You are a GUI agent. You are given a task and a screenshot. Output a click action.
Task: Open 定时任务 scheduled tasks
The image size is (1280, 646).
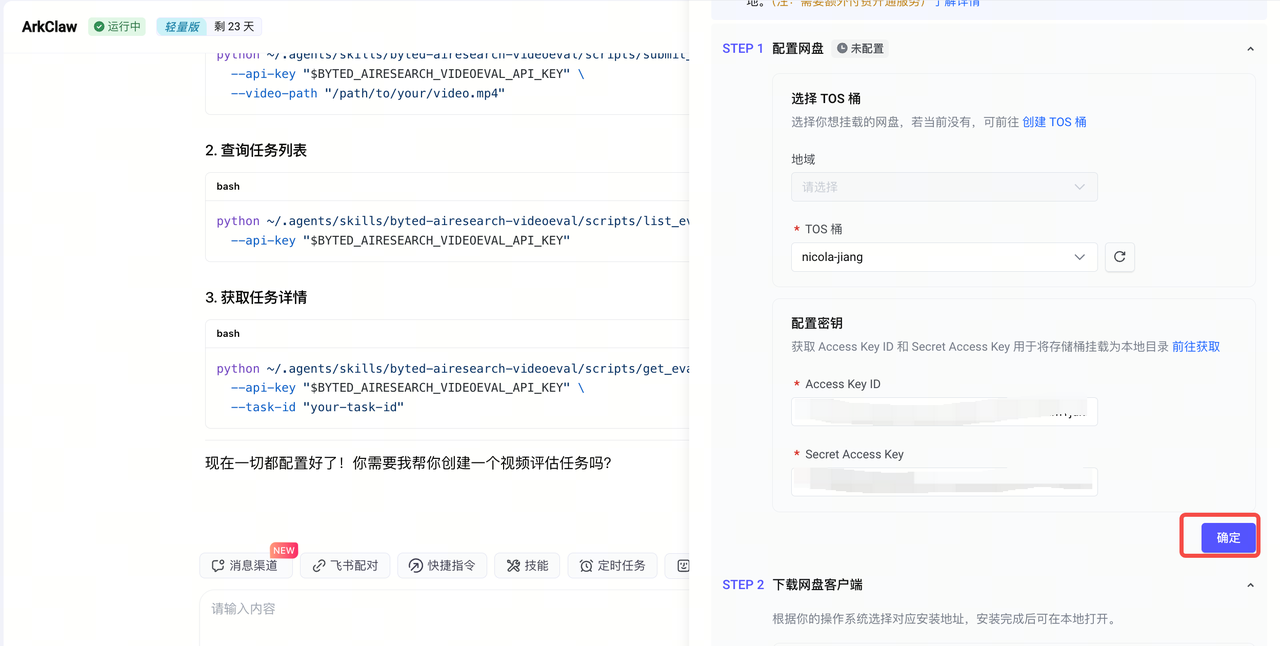tap(613, 566)
